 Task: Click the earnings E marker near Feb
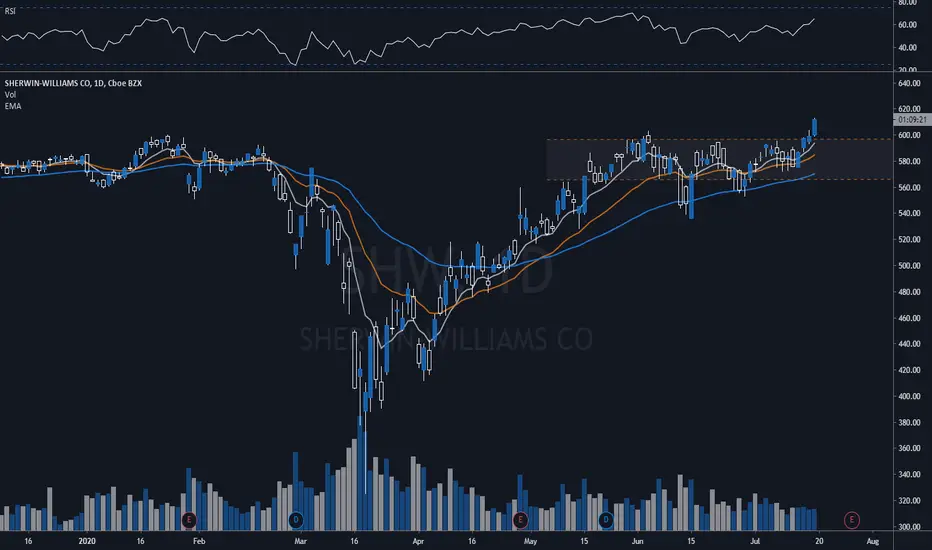[x=189, y=520]
